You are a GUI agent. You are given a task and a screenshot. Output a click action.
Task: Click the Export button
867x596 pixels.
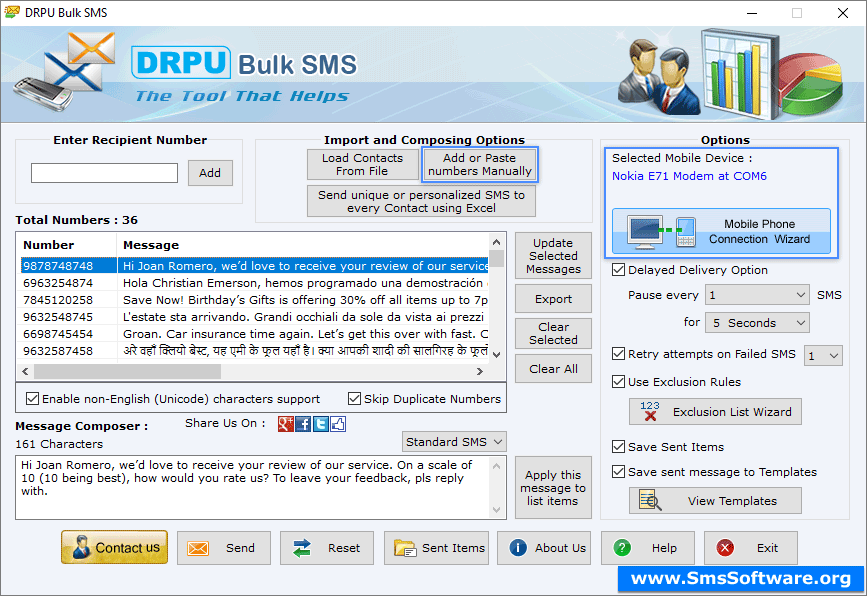click(x=553, y=299)
